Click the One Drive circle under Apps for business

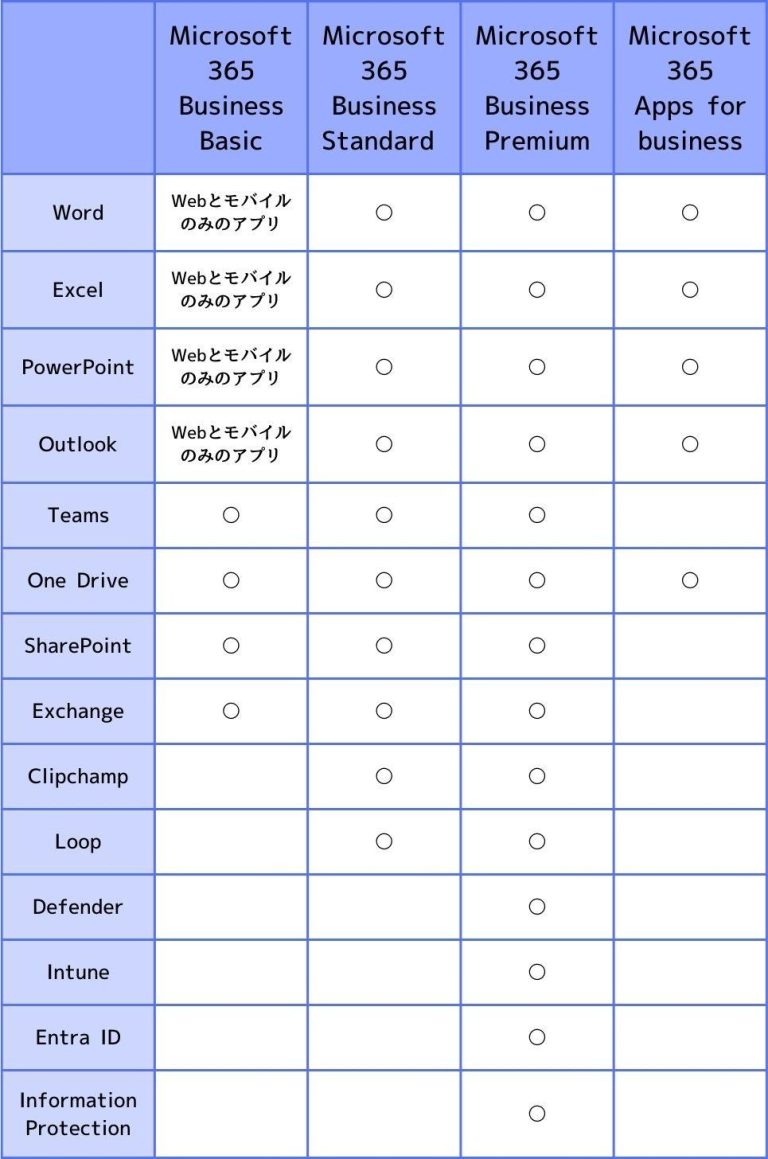tap(690, 580)
